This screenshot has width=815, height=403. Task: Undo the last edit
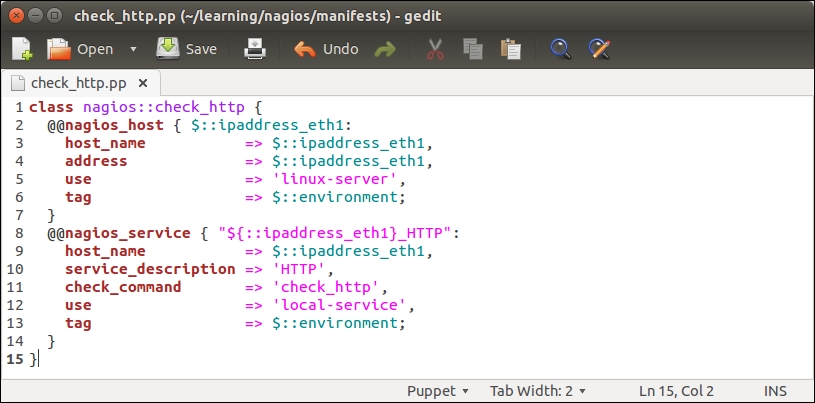point(326,49)
